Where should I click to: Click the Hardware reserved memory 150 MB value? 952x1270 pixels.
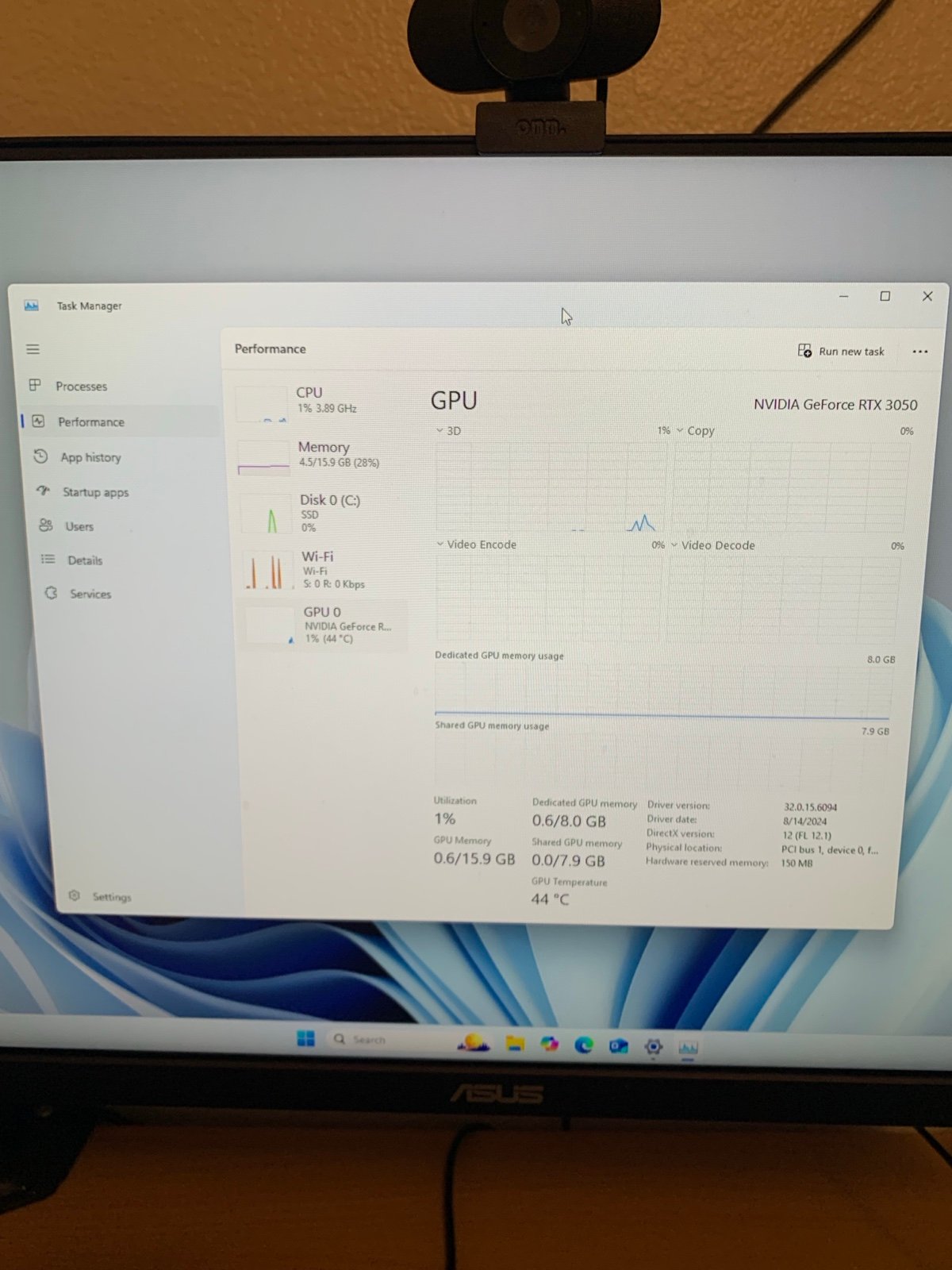pyautogui.click(x=797, y=864)
